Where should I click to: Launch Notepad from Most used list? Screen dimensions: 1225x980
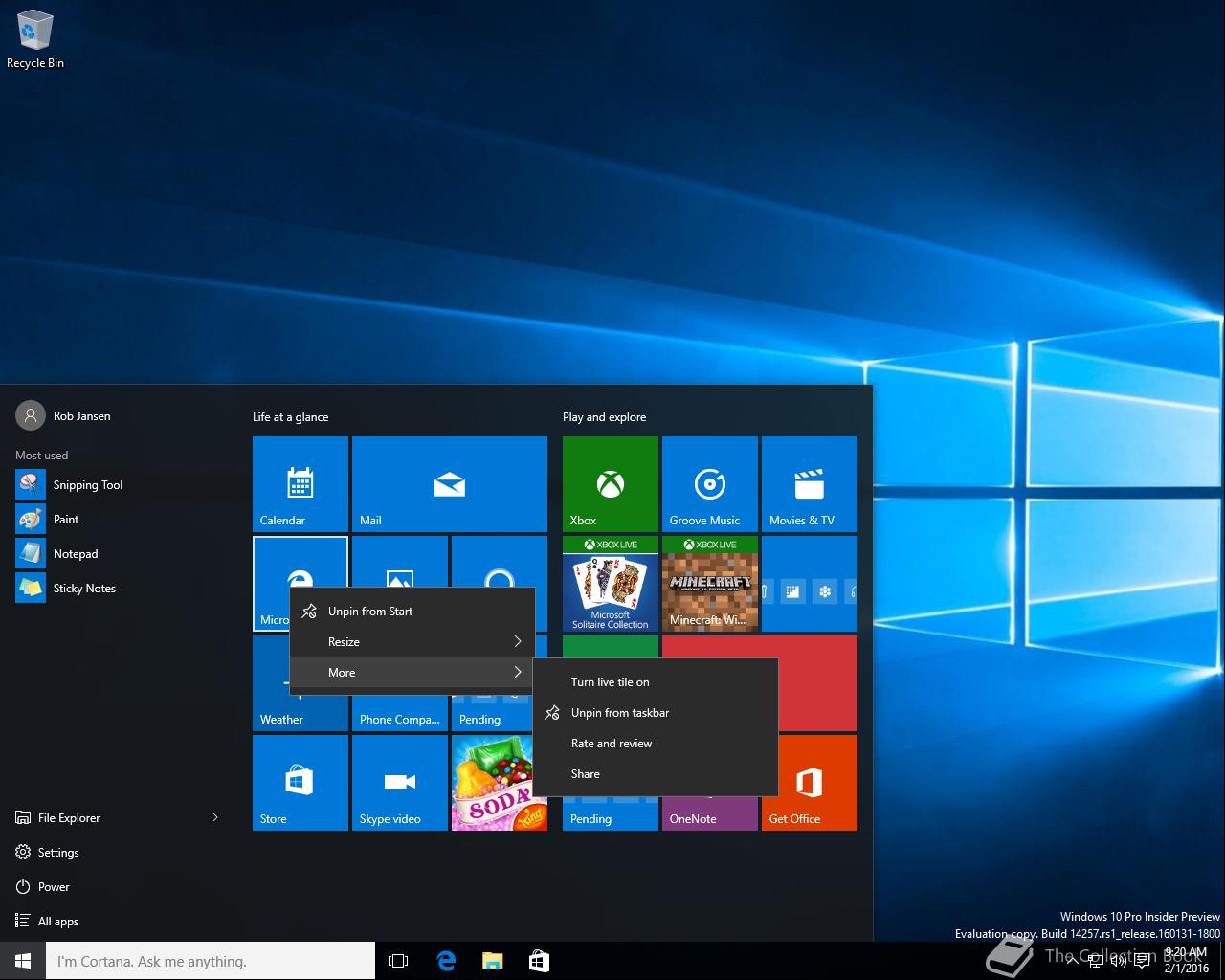(117, 554)
